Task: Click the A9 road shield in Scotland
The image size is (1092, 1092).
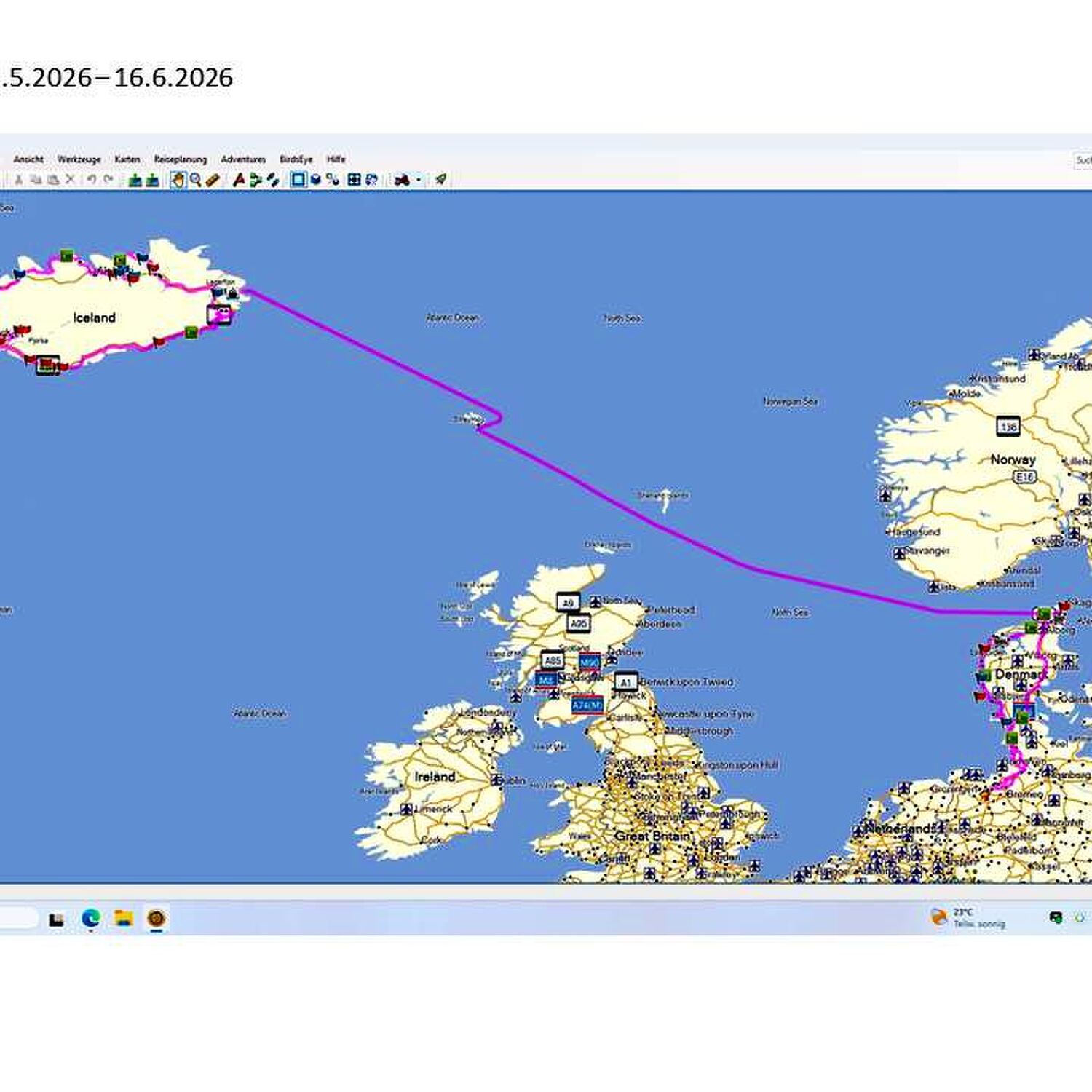Action: (x=568, y=602)
